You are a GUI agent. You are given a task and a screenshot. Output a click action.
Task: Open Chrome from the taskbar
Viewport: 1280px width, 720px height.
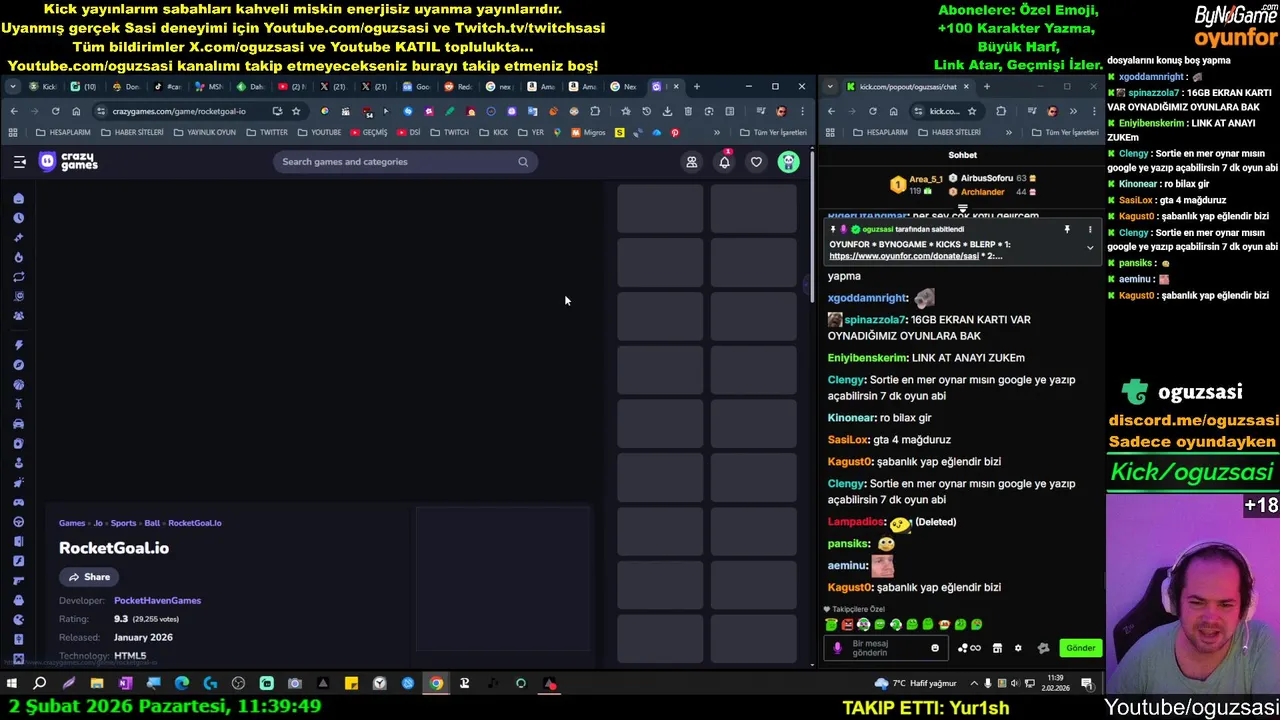click(436, 684)
